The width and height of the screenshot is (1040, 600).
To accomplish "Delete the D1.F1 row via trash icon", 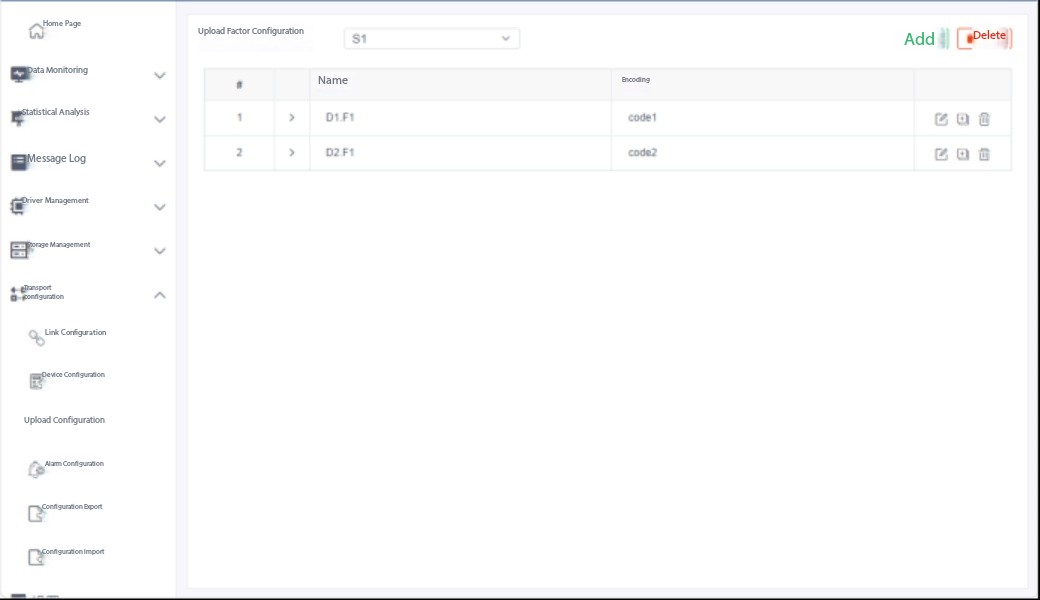I will 984,119.
